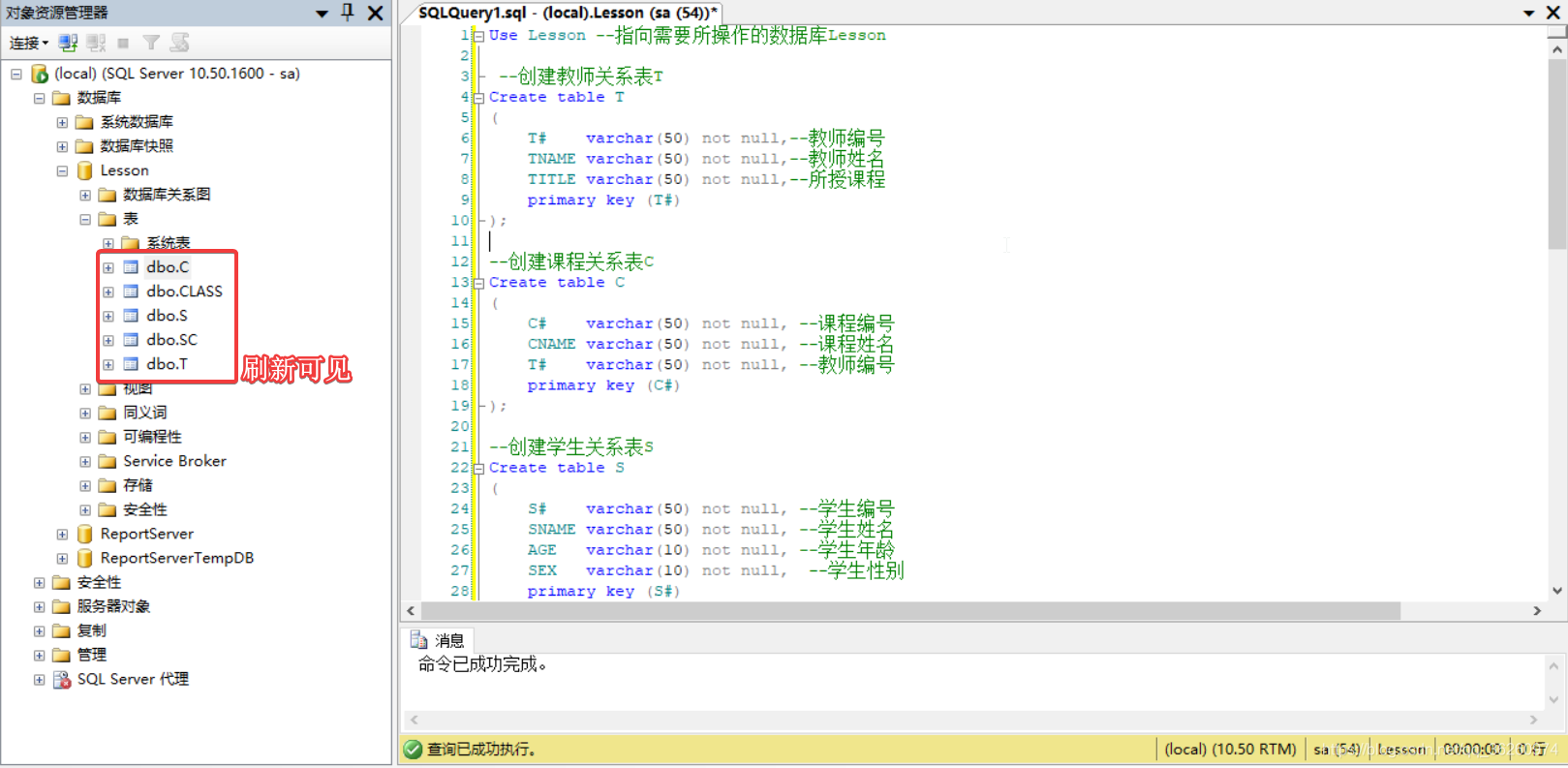Expand the dbo.S table node
Viewport: 1568px width, 768px height.
(108, 316)
